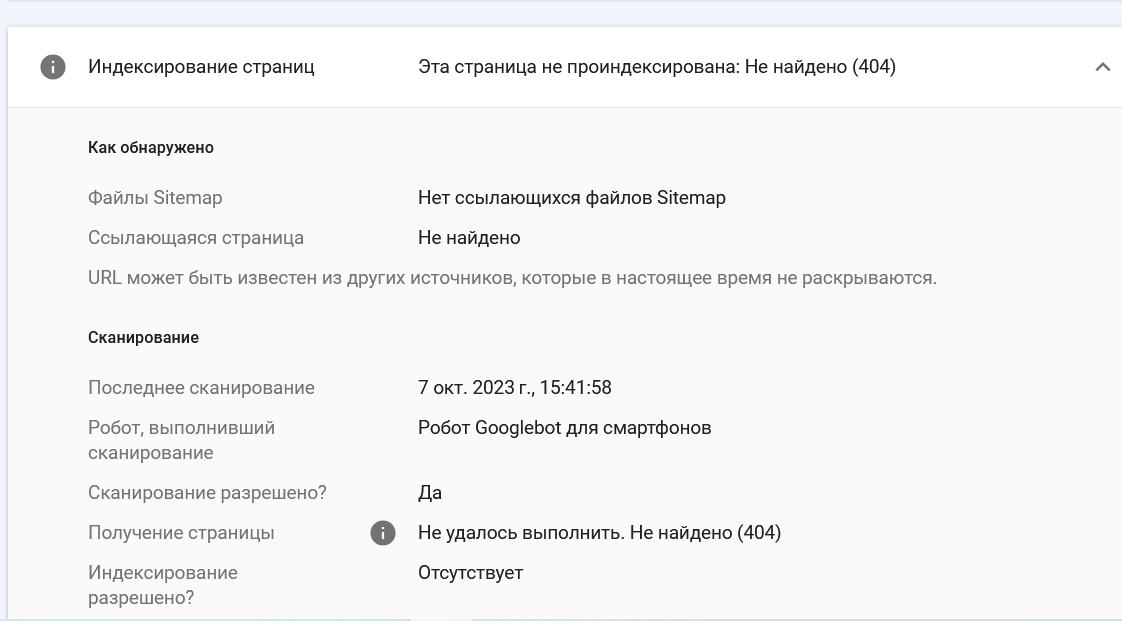
Task: Click the Нет ссылающихся файлов Sitemap value
Action: coord(571,198)
